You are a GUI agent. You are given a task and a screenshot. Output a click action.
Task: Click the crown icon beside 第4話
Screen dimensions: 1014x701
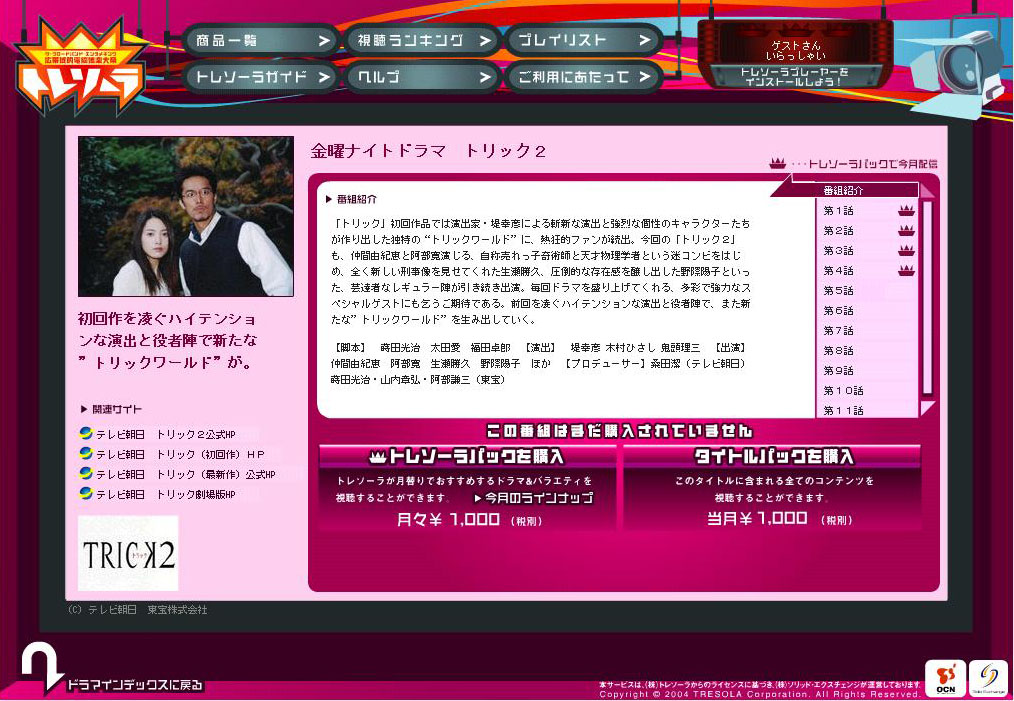pos(906,270)
